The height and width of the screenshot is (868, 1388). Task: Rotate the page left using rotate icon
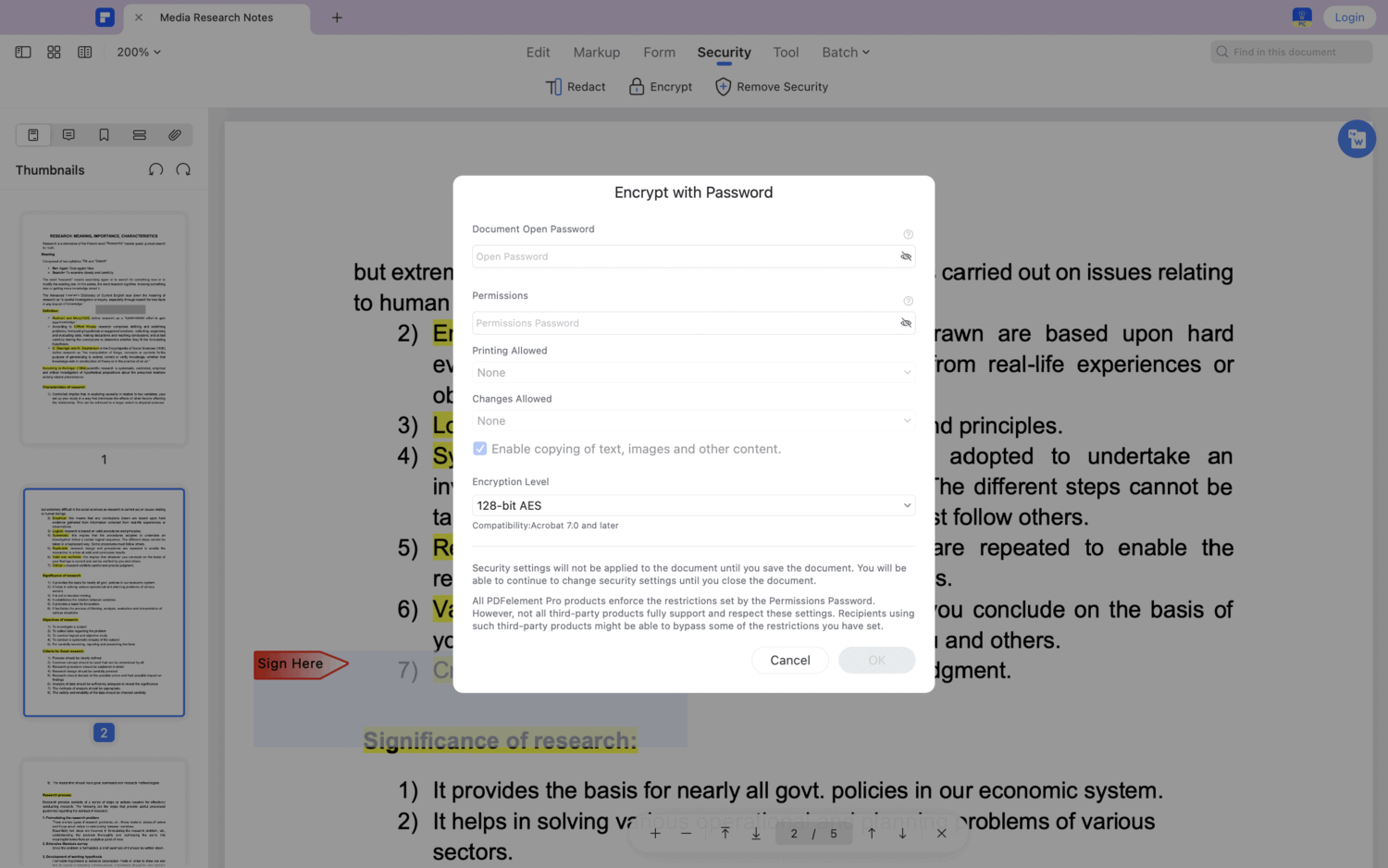click(155, 169)
